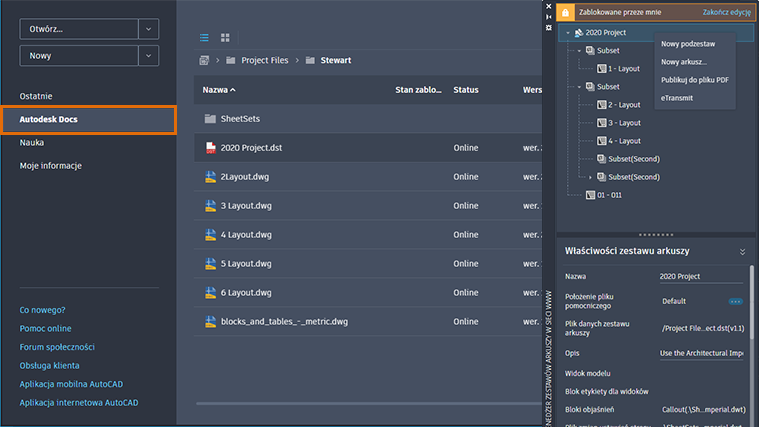Click Zakończ edycję link

point(727,12)
